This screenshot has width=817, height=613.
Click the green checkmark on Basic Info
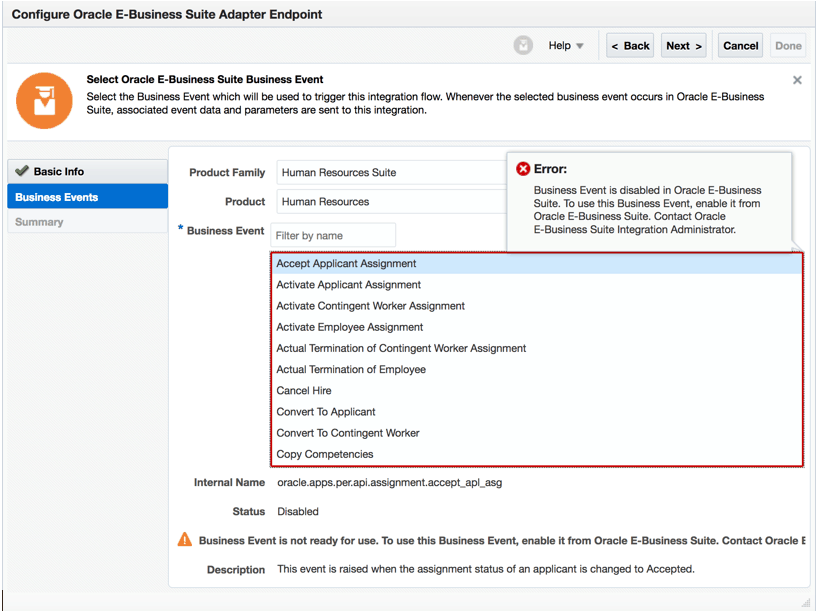click(x=22, y=170)
